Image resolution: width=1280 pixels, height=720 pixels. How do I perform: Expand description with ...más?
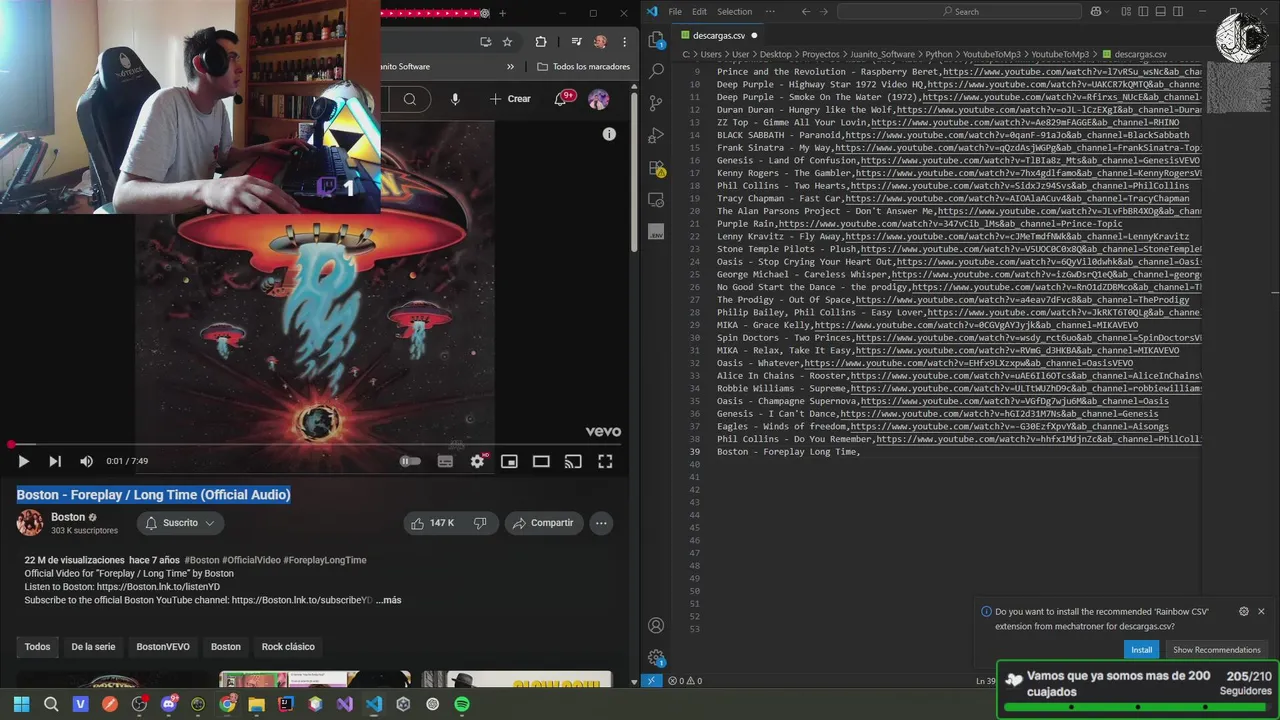[388, 600]
